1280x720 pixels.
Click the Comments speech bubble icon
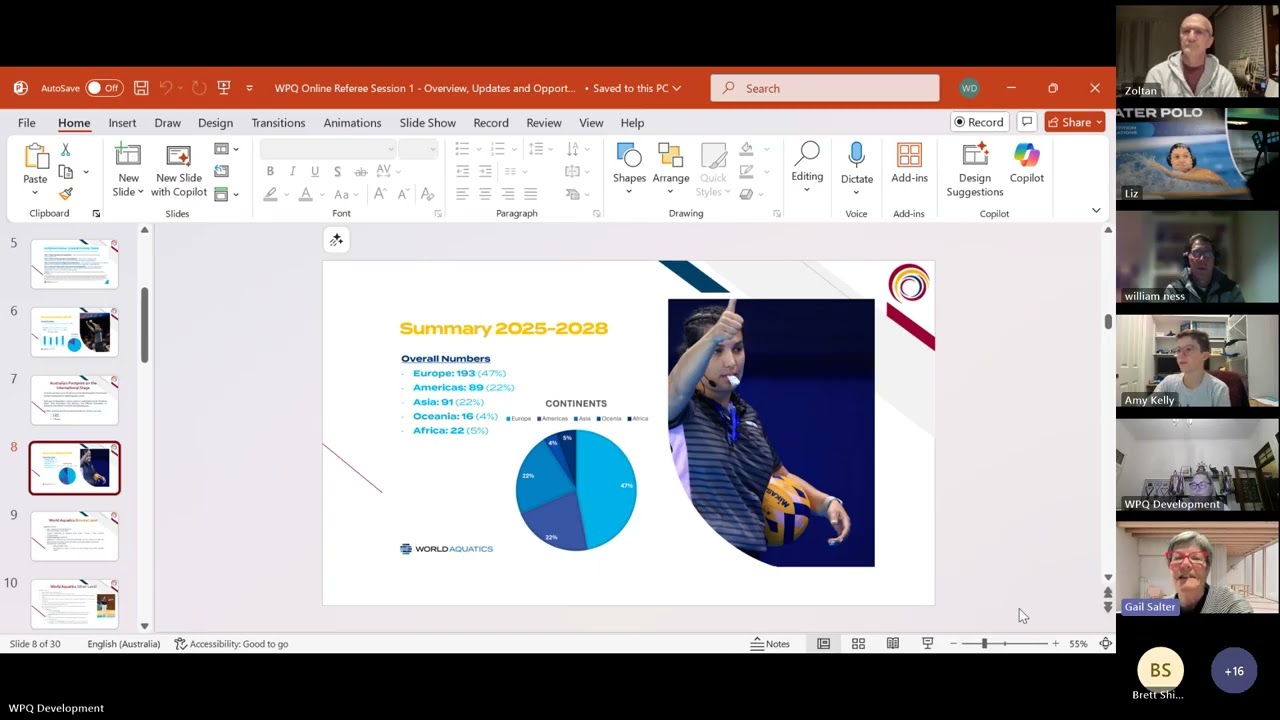1026,122
